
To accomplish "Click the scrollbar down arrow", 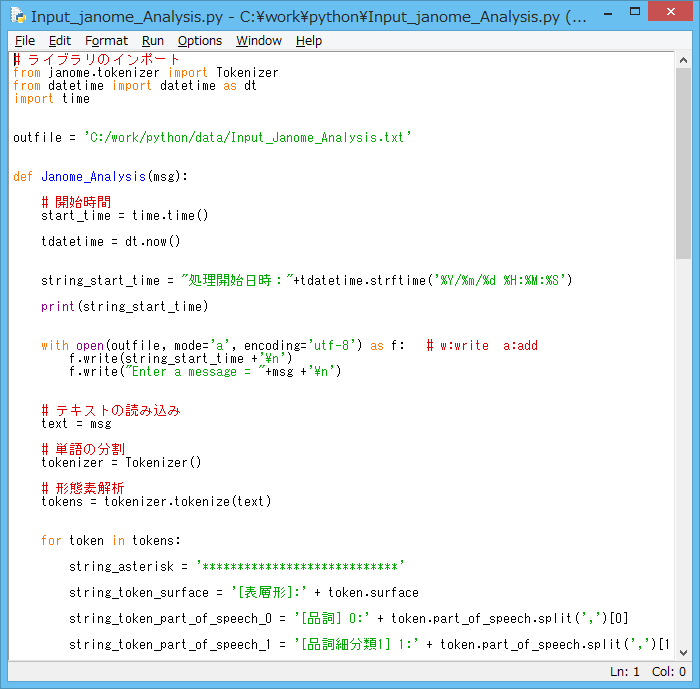I will pos(683,652).
